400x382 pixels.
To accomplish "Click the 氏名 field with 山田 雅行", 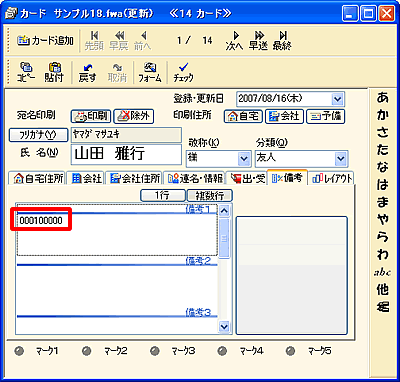I will pyautogui.click(x=126, y=154).
